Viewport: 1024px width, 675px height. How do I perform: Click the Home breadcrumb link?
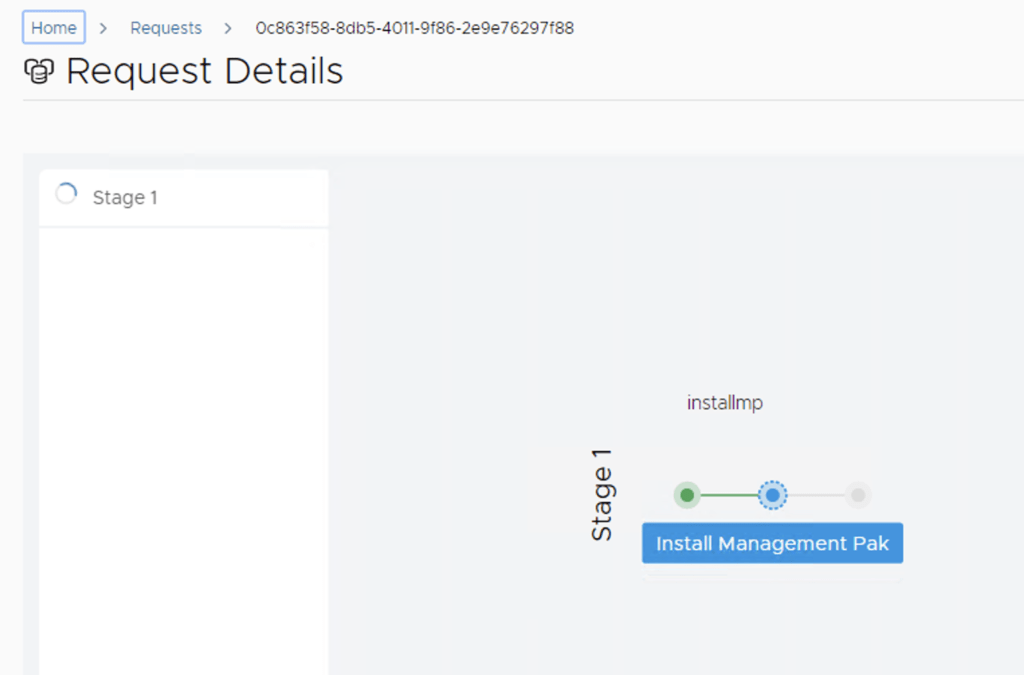point(54,28)
